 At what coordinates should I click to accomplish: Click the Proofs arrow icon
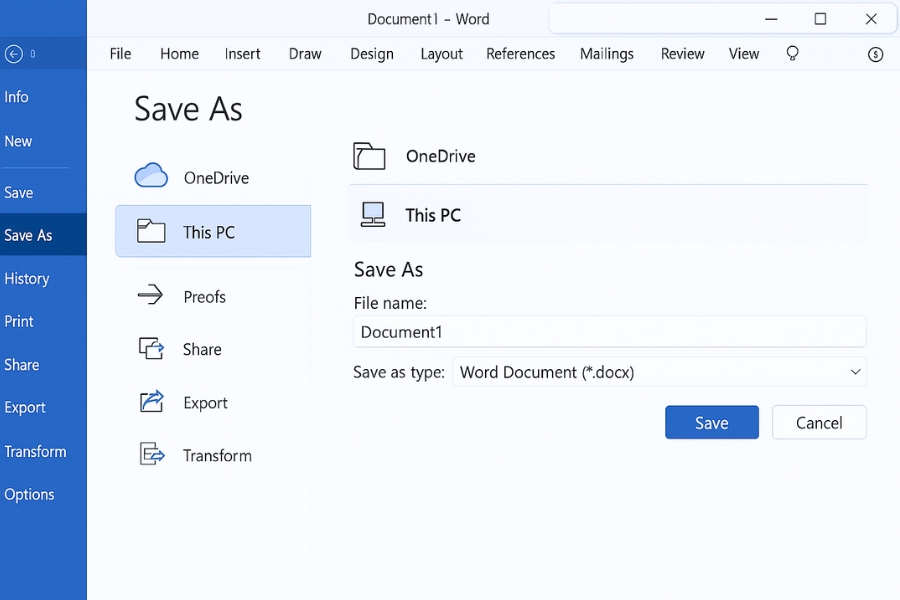click(150, 295)
